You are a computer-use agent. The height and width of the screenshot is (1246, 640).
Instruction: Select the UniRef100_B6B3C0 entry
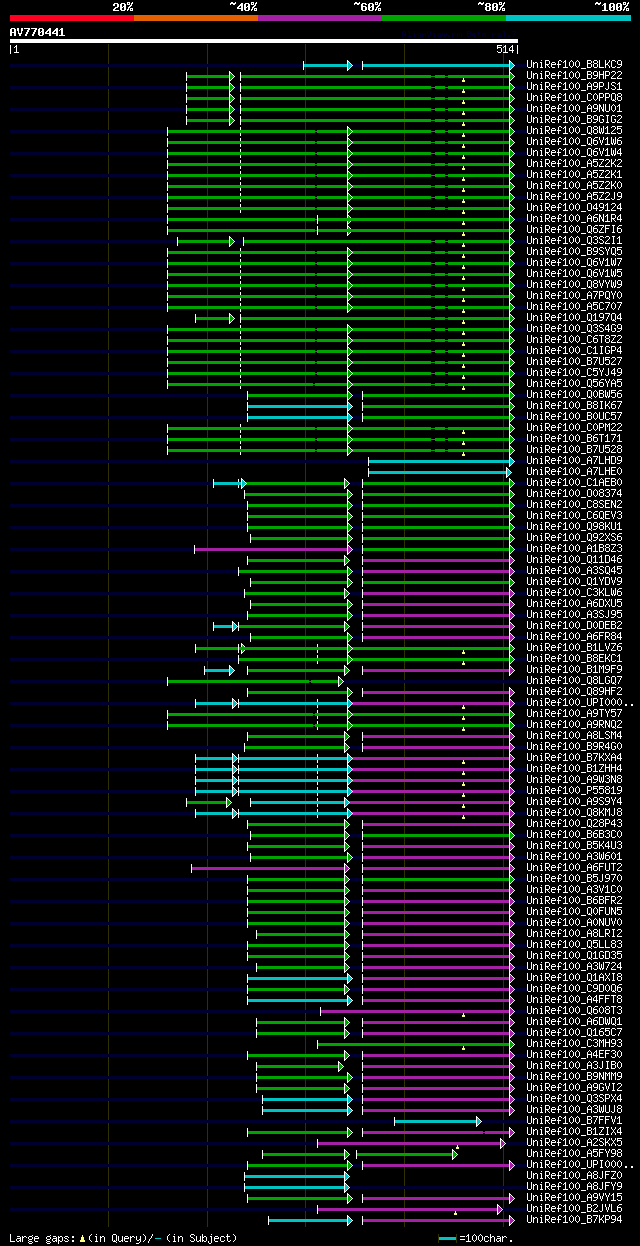[x=574, y=834]
